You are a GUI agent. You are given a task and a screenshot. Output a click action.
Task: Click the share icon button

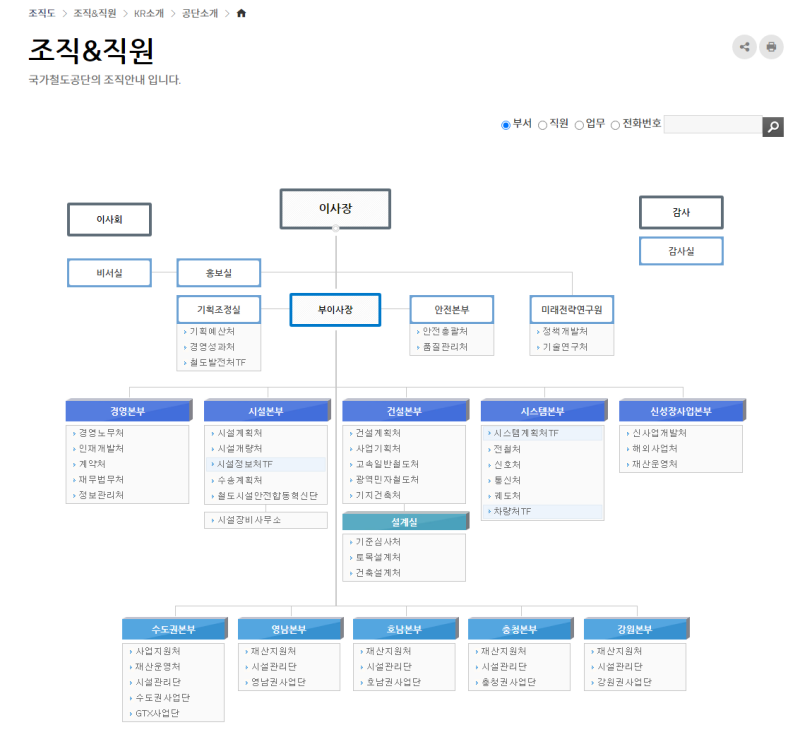coord(744,47)
